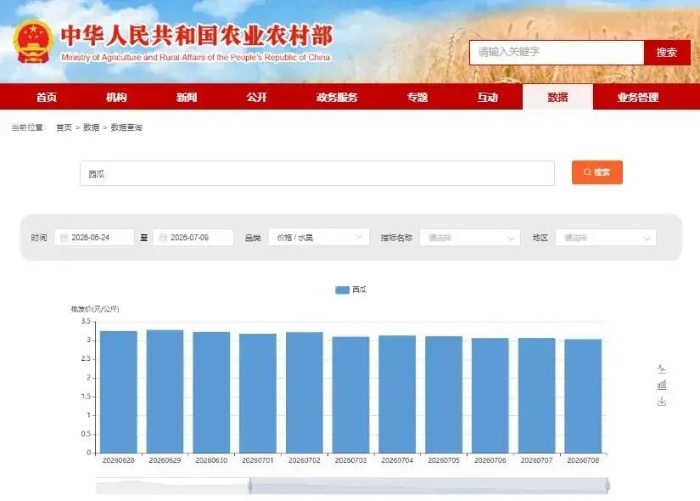
Task: Click breadcrumb link 数据查询
Action: point(126,128)
